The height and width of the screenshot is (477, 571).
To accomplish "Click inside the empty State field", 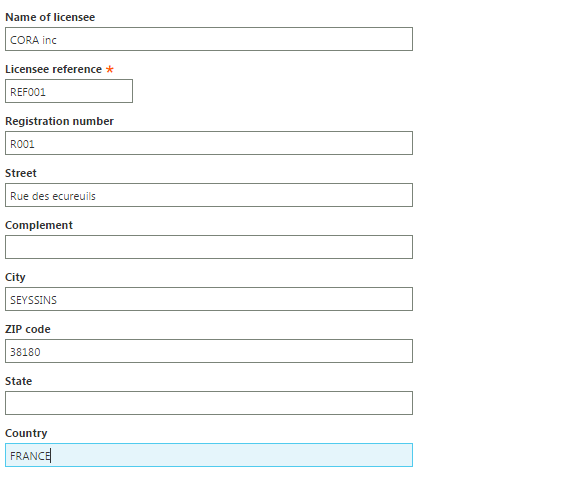I will click(x=209, y=403).
